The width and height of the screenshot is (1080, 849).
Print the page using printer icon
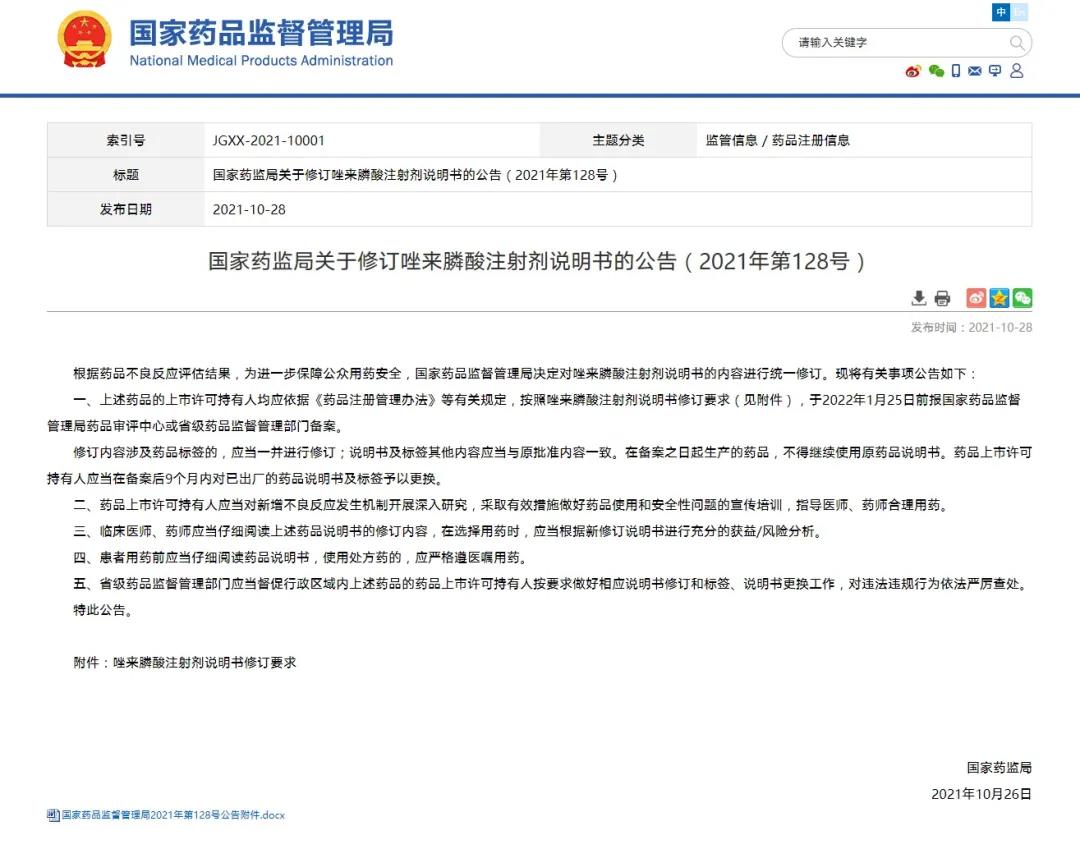coord(942,298)
